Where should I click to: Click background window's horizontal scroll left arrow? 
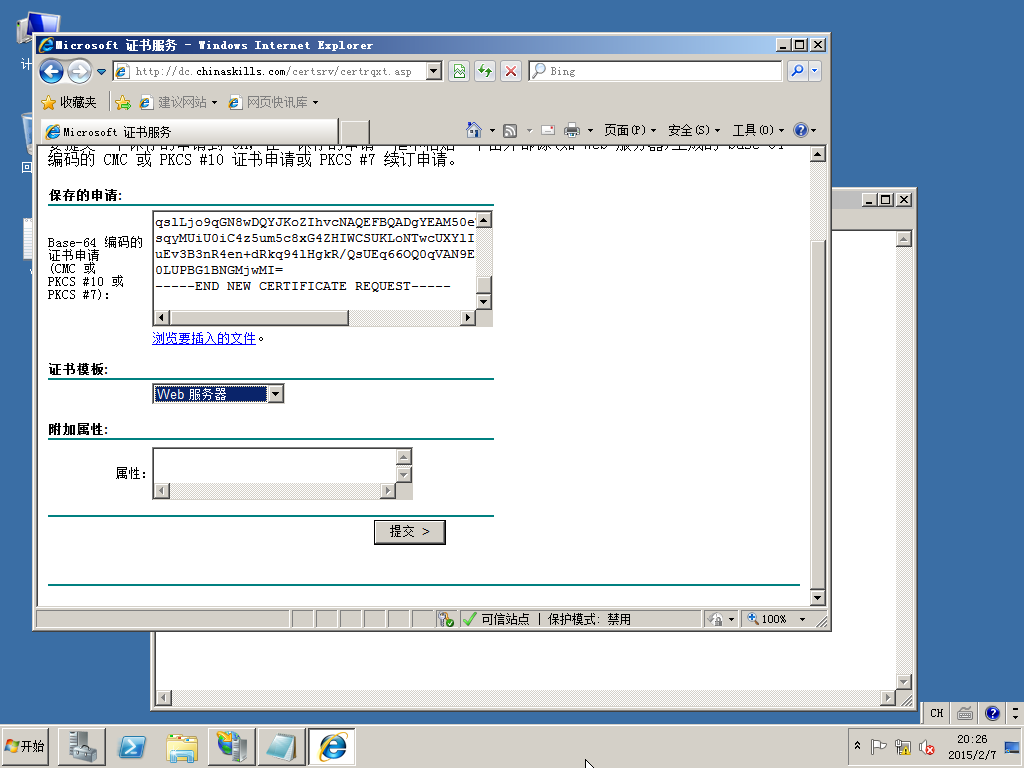click(164, 698)
